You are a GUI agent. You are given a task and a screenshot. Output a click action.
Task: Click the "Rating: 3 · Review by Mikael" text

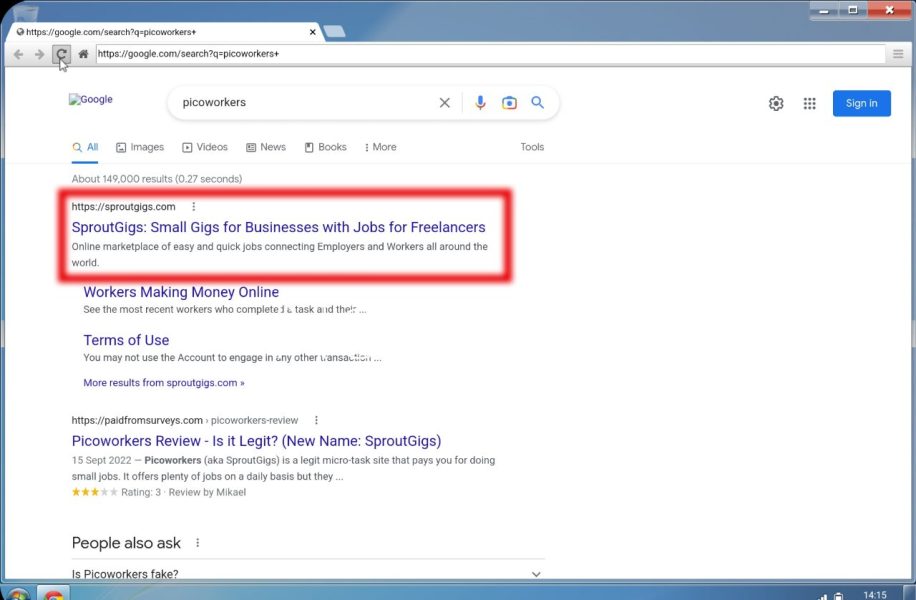click(183, 493)
